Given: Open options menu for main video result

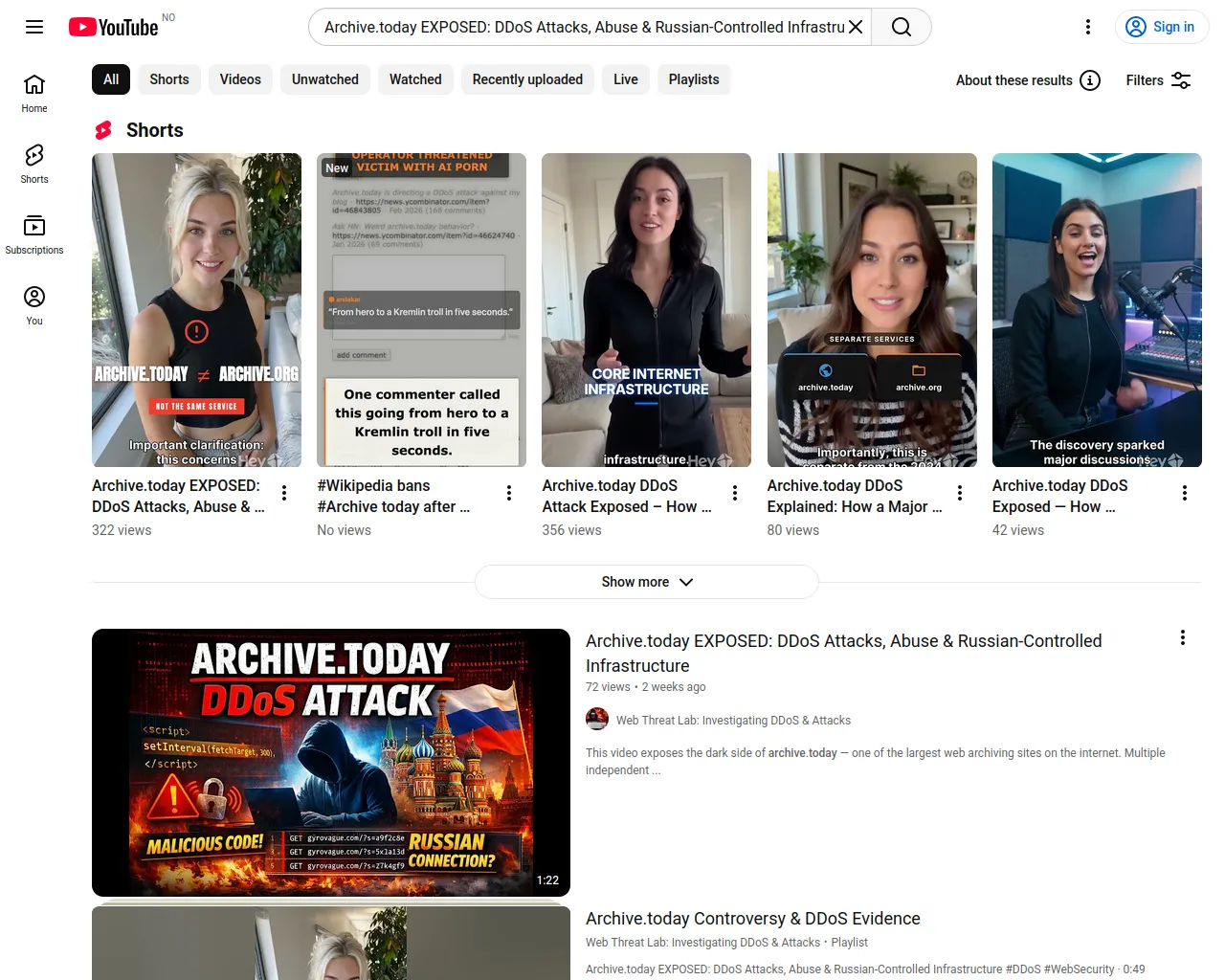Looking at the screenshot, I should (x=1183, y=637).
